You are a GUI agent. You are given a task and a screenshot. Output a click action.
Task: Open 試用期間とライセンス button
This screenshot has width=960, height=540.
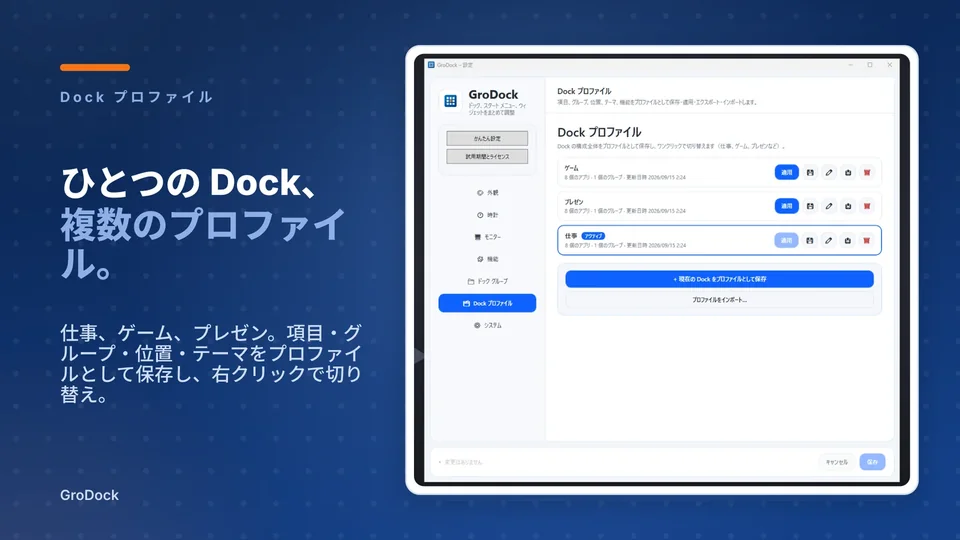pos(487,157)
